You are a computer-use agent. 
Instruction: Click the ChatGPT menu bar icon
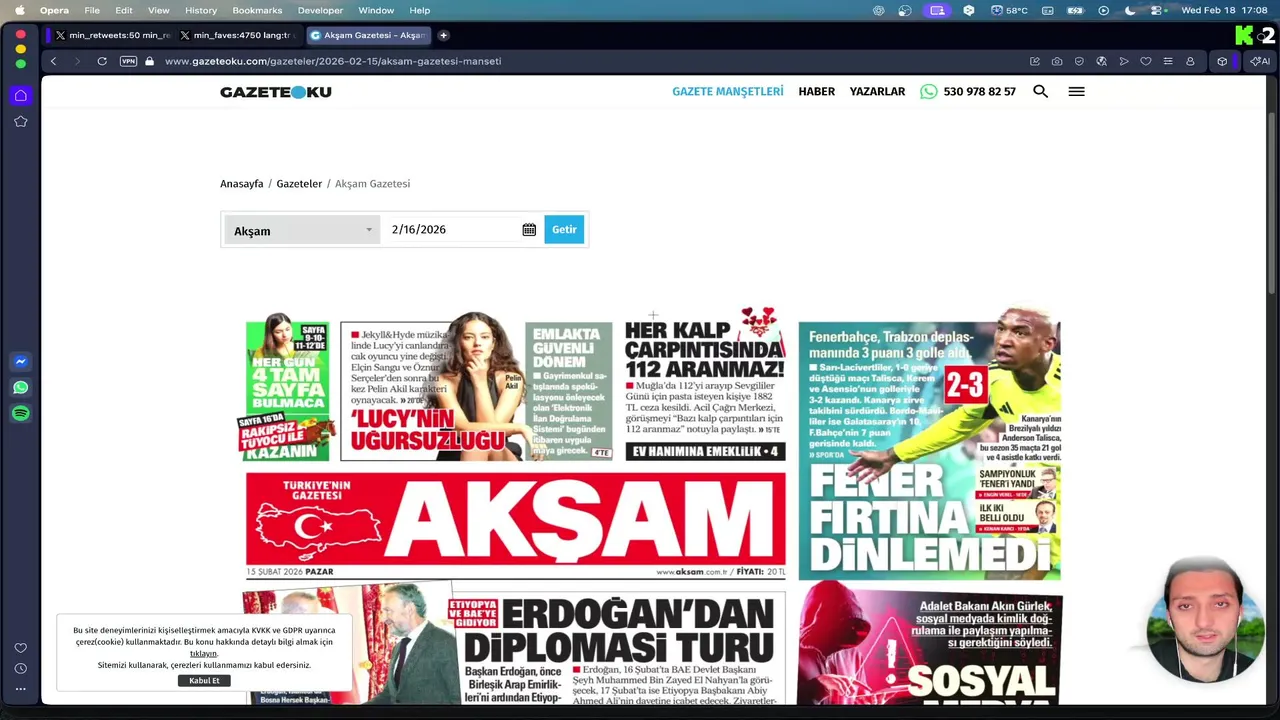point(879,10)
